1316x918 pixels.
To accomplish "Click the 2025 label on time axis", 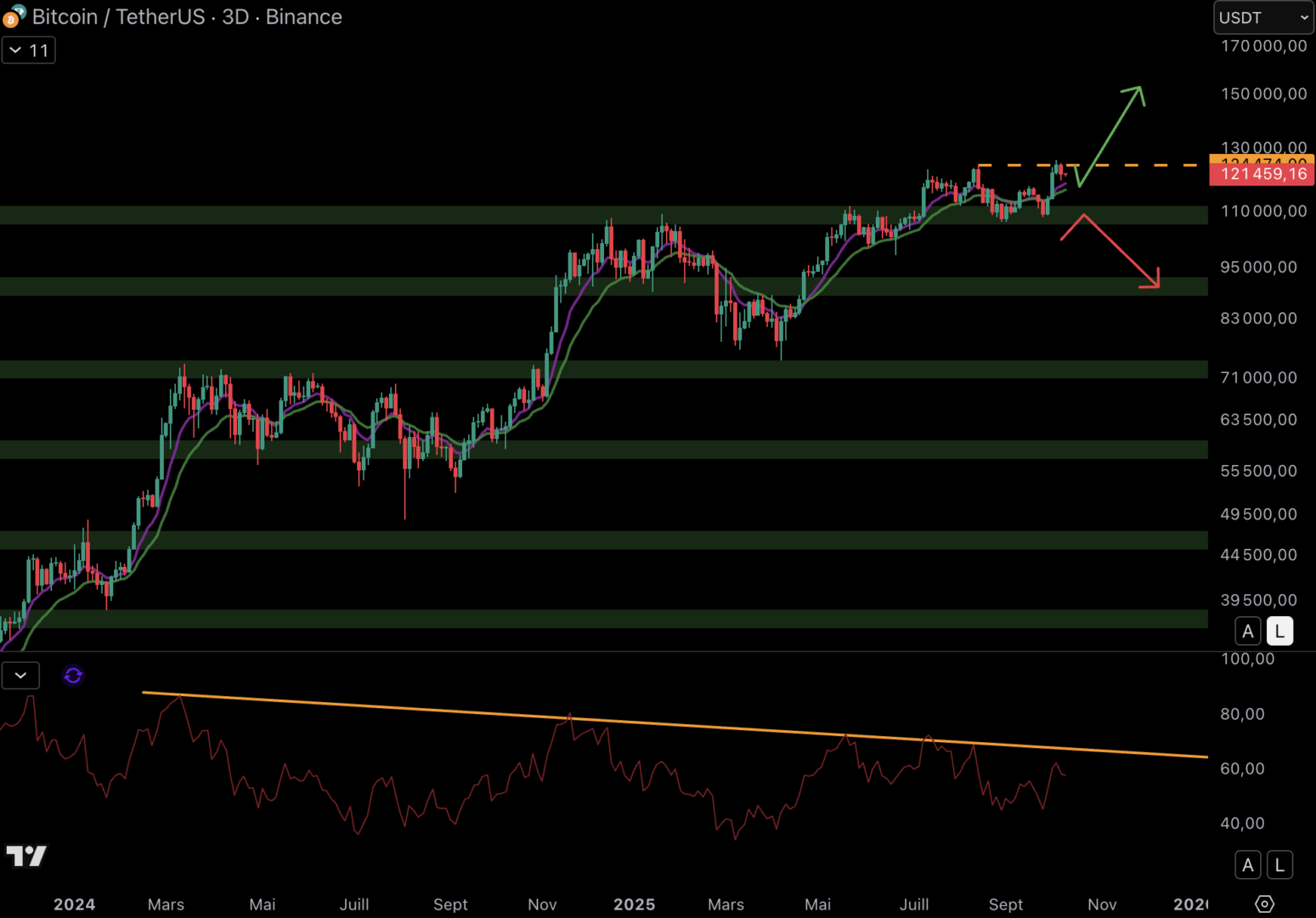I will click(x=634, y=904).
